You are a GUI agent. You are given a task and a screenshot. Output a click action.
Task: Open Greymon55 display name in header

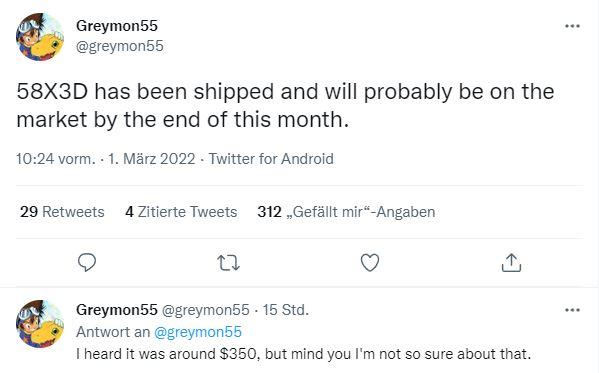pos(117,26)
